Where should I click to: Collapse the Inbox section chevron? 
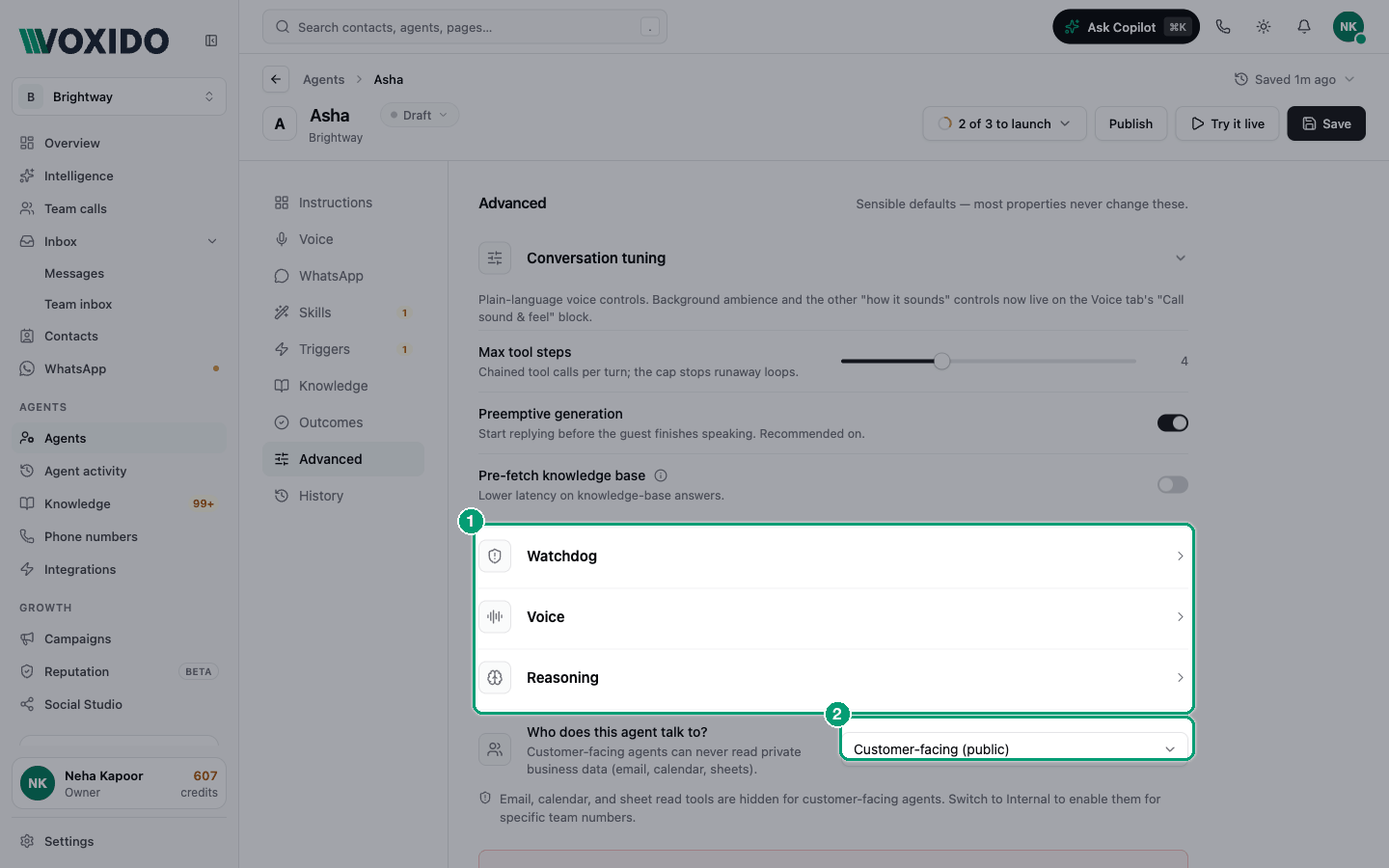coord(212,241)
